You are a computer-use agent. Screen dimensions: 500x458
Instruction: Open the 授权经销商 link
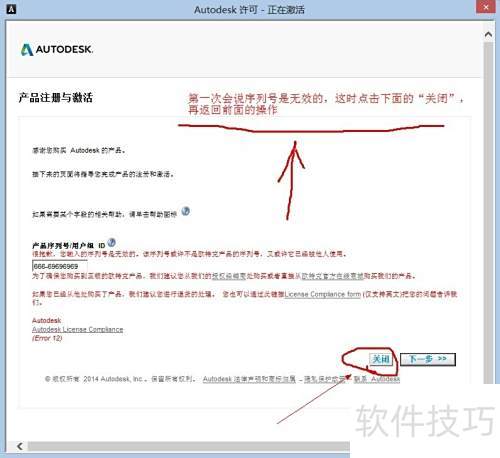coord(228,276)
